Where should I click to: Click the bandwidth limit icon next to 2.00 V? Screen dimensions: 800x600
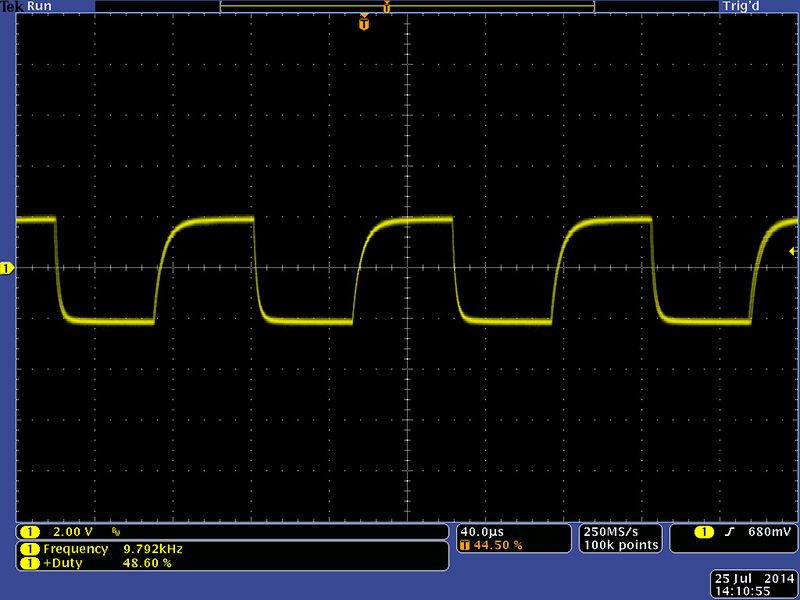(x=116, y=532)
